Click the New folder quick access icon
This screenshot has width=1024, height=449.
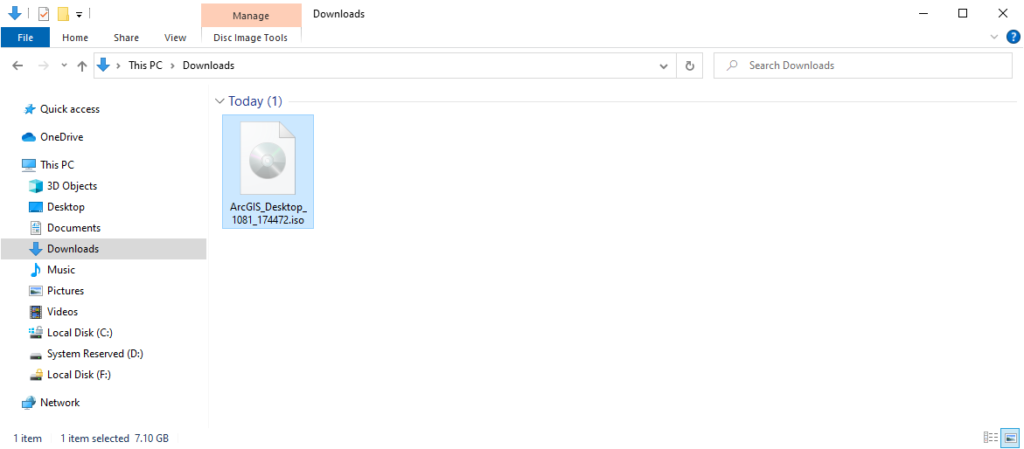pos(63,14)
